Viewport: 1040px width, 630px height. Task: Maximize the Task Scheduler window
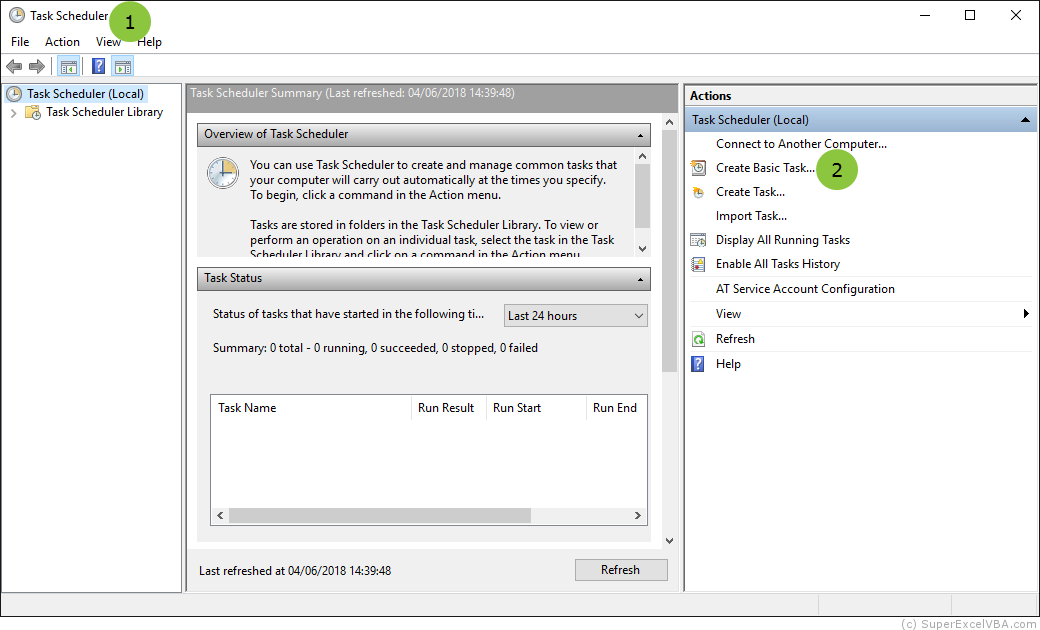(x=970, y=15)
